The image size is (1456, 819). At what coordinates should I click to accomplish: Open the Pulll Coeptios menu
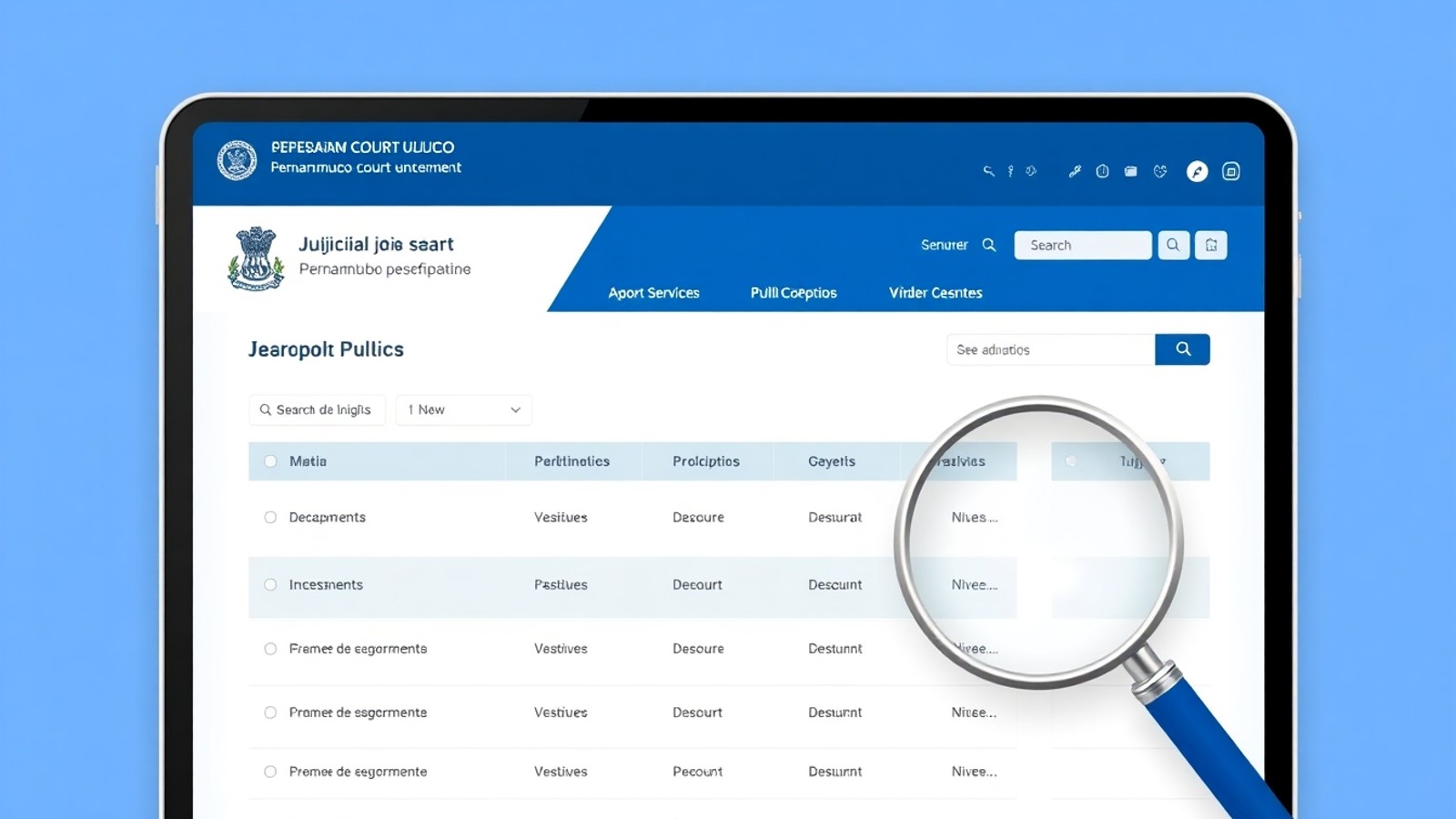point(794,293)
